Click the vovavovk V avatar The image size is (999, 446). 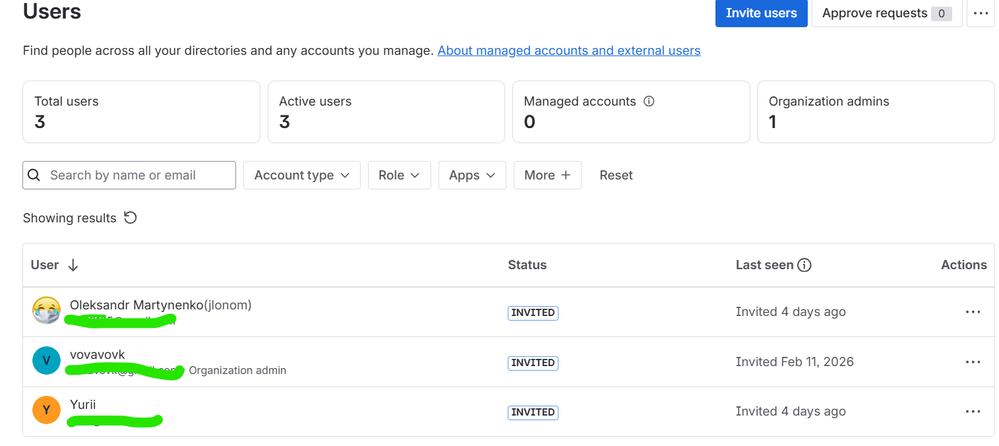tap(47, 361)
